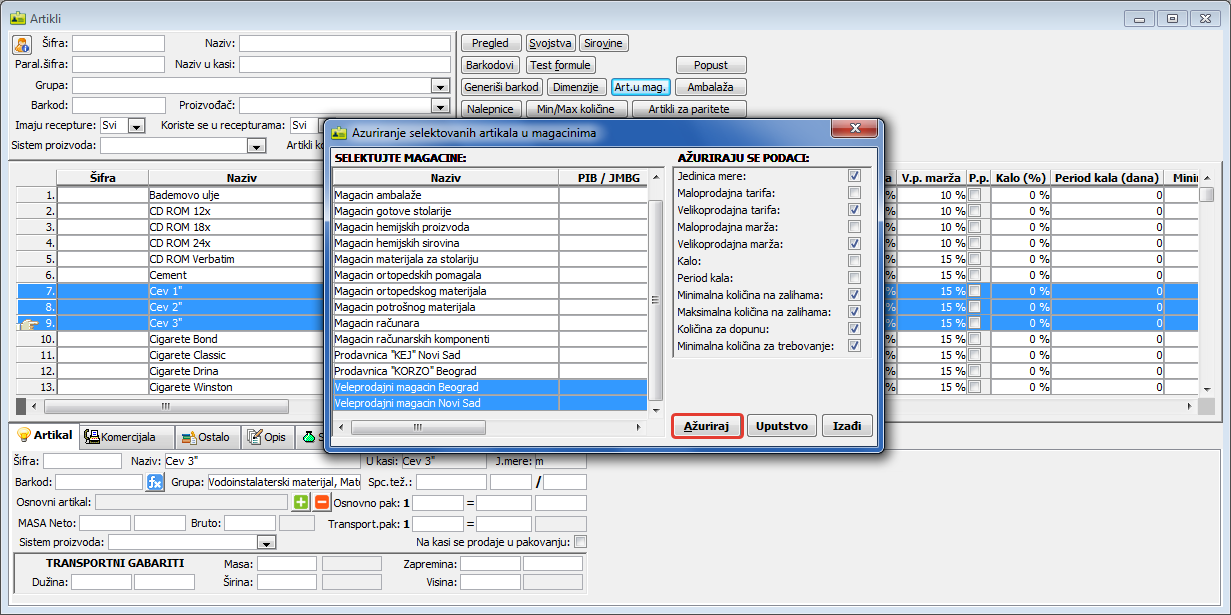Close the Ažuriranje dialog with the red X
Image resolution: width=1231 pixels, height=615 pixels.
(x=855, y=131)
